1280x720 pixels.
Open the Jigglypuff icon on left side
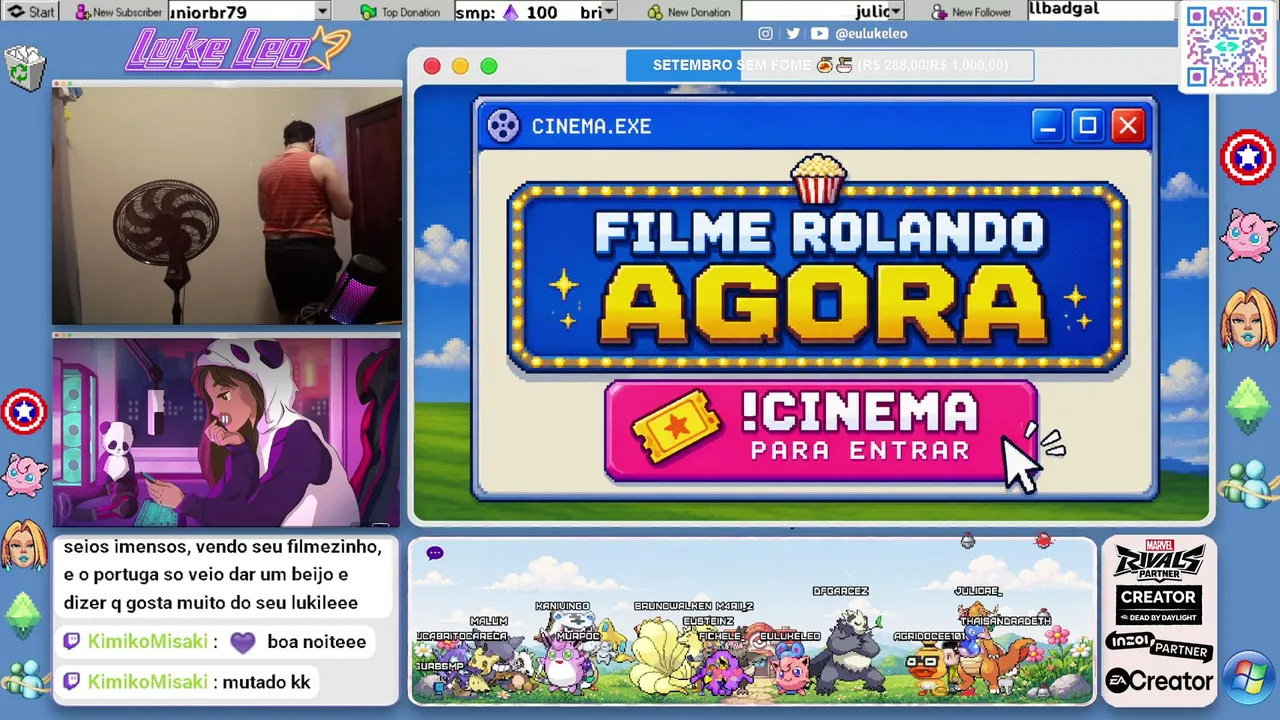pyautogui.click(x=22, y=476)
